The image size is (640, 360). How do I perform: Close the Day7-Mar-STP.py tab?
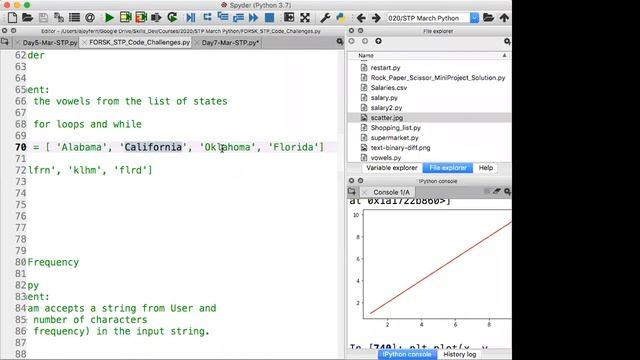click(x=197, y=42)
